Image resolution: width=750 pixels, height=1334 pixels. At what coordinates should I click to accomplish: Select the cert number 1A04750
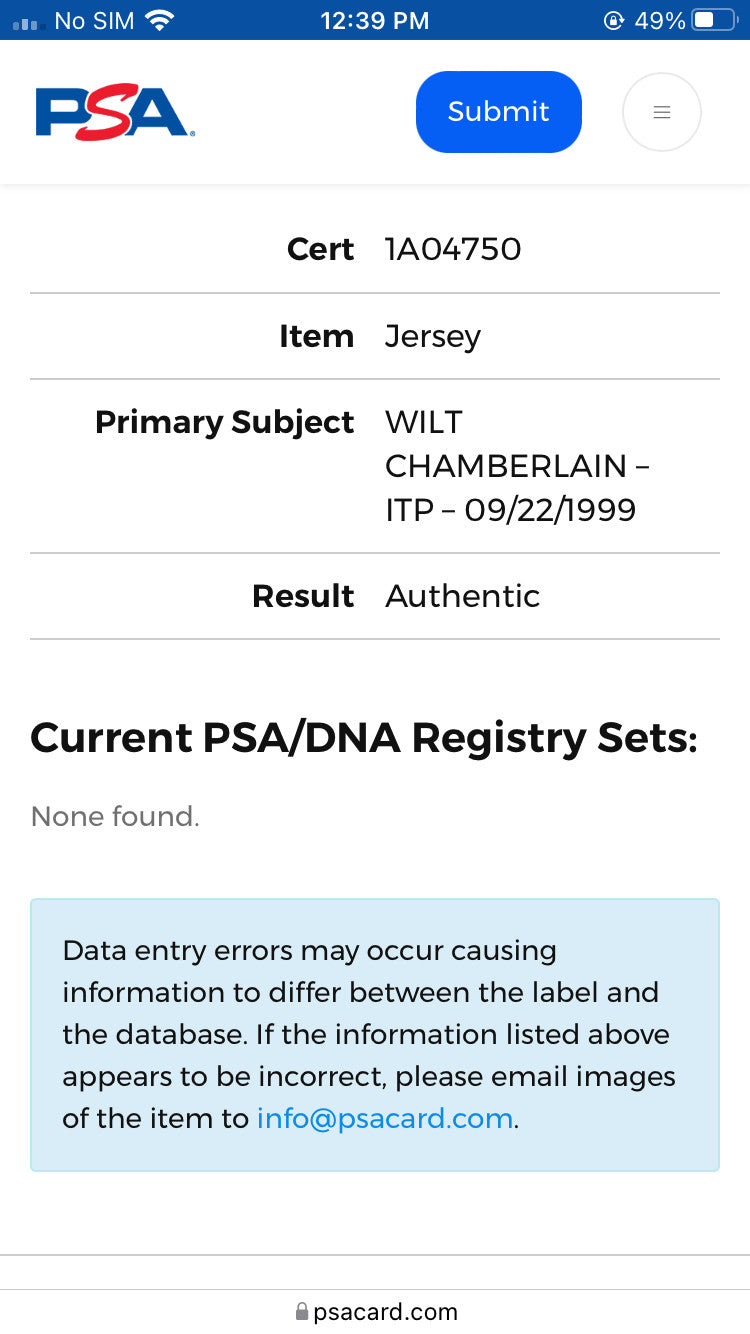click(453, 249)
